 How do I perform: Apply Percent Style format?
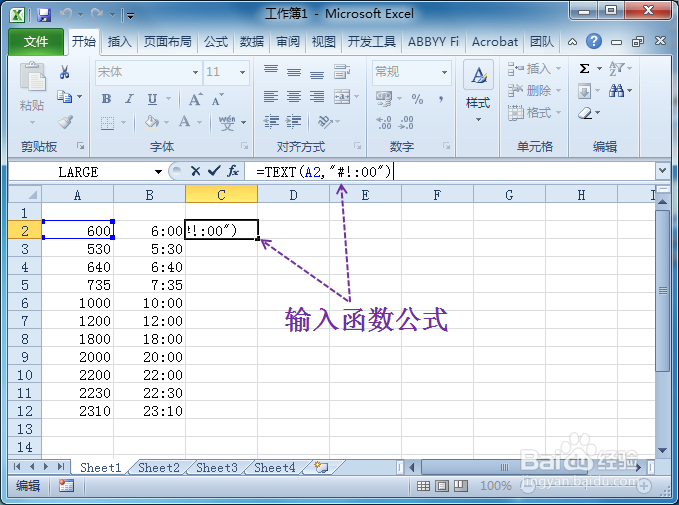(417, 99)
